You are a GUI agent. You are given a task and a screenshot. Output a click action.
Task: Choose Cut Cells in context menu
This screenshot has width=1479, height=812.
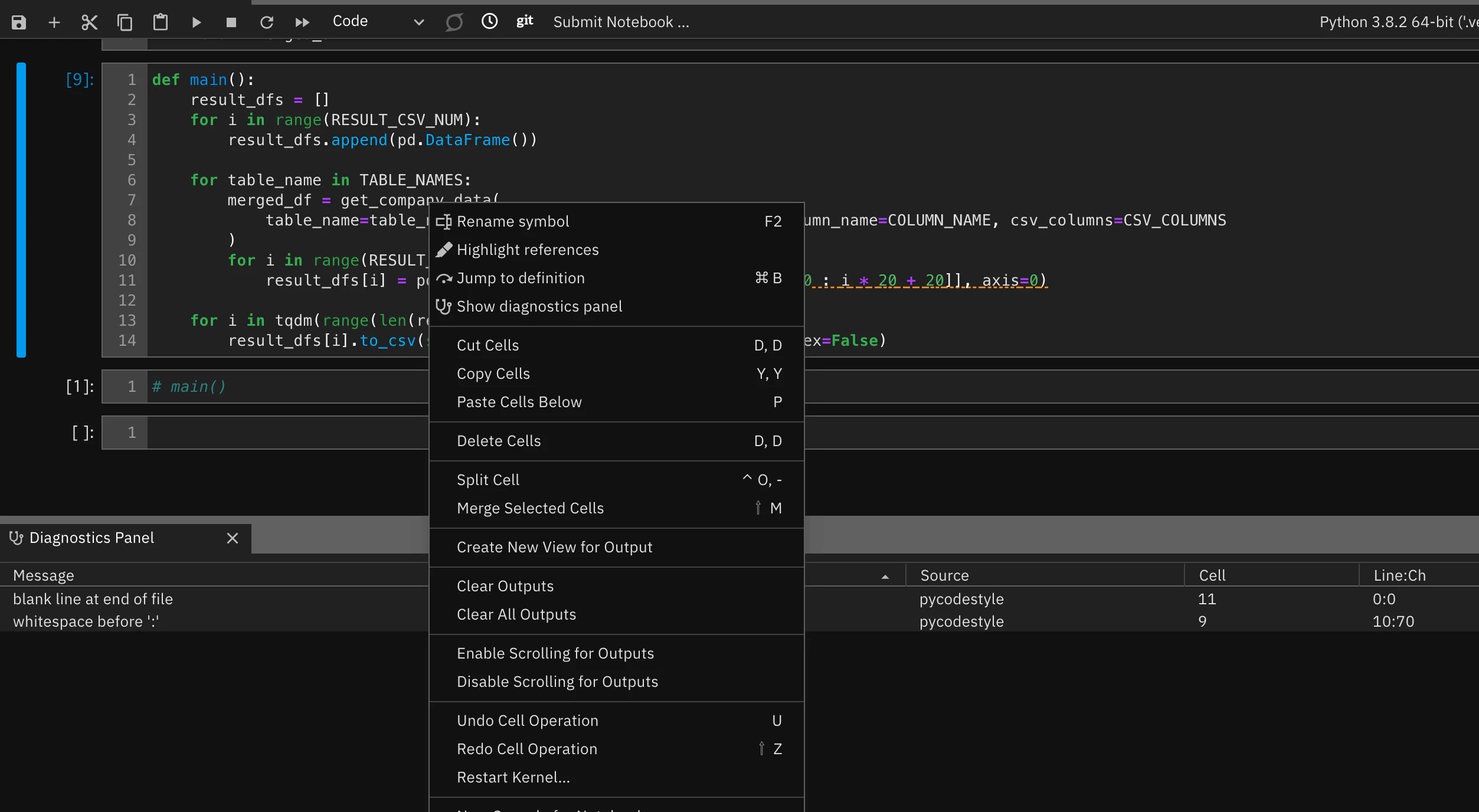617,345
